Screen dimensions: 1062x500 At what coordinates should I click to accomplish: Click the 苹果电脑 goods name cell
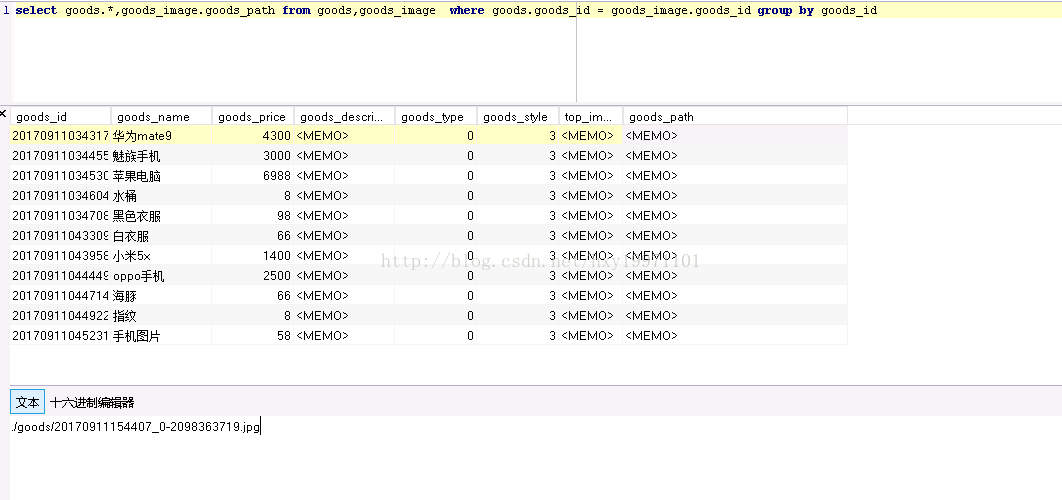point(136,176)
